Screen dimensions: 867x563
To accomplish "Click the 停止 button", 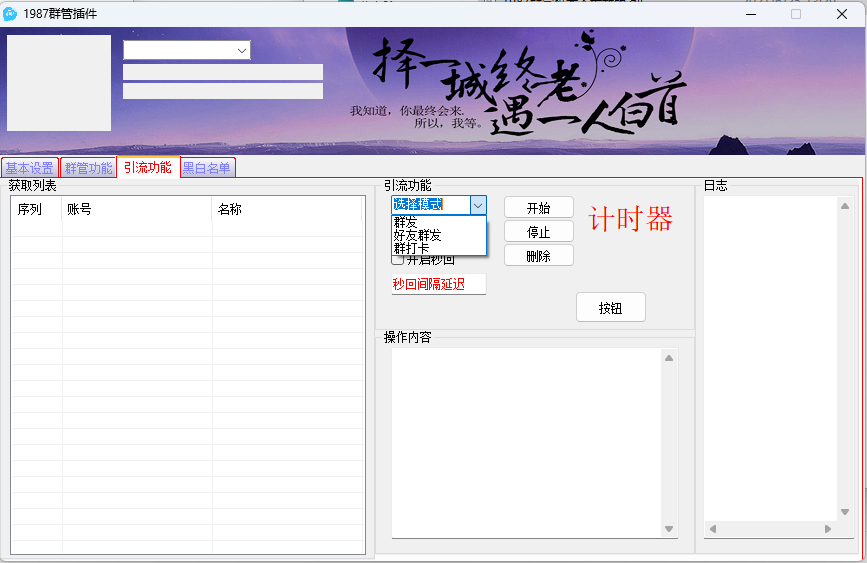I will click(538, 232).
